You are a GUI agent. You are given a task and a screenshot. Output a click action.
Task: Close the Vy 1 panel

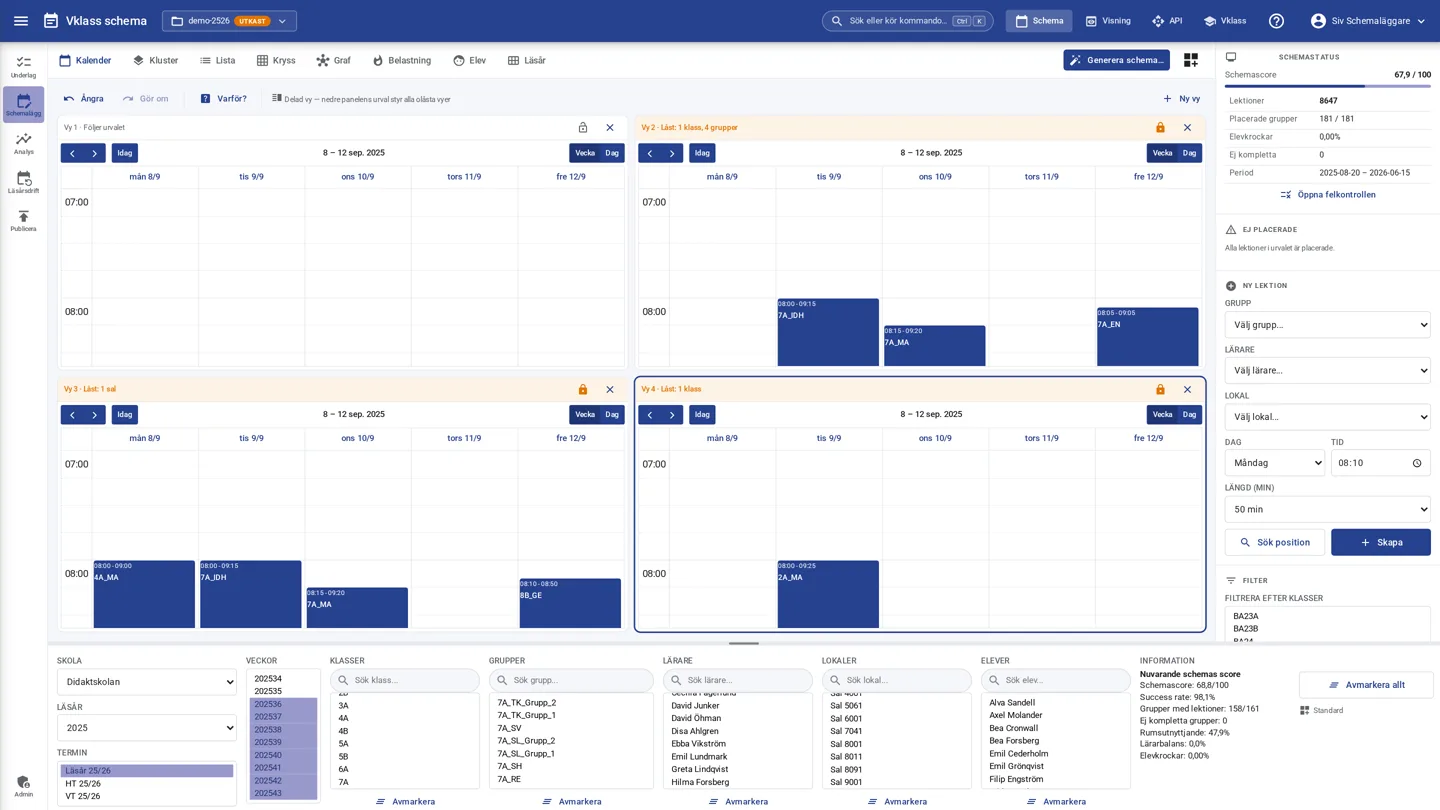tap(610, 128)
